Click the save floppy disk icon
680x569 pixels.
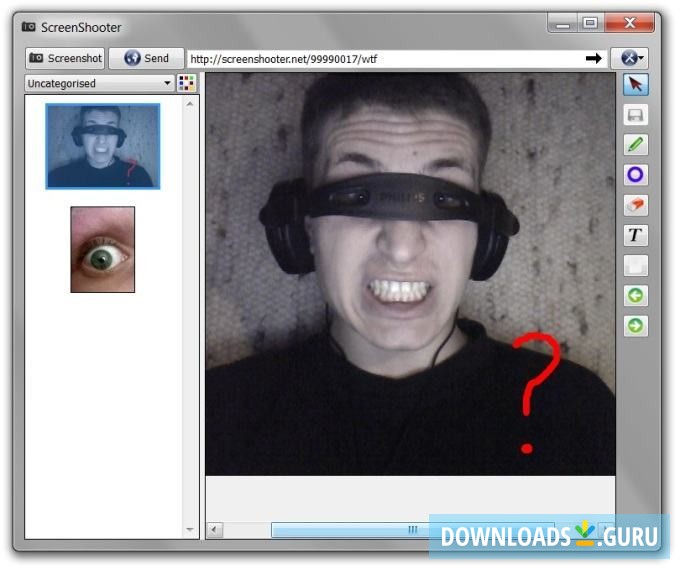638,115
